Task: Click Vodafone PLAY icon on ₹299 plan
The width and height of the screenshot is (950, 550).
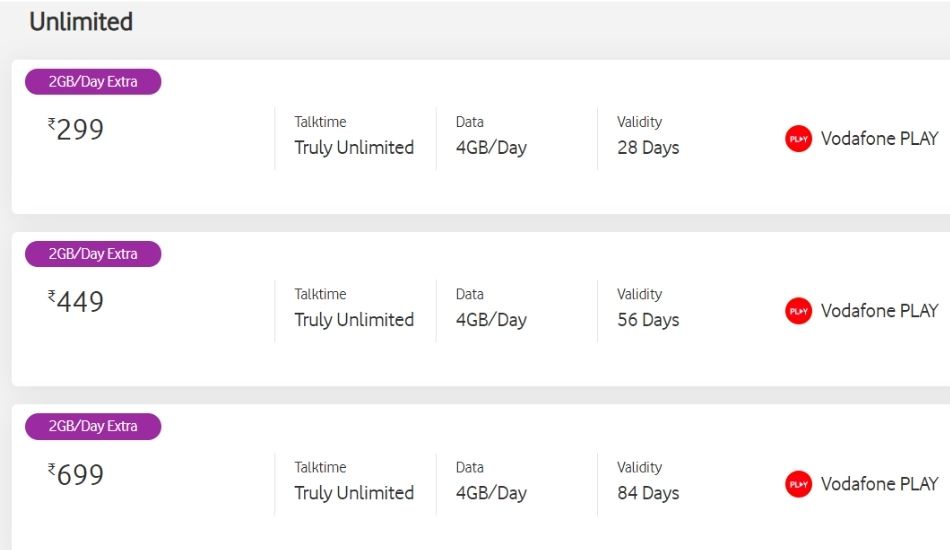Action: point(798,139)
